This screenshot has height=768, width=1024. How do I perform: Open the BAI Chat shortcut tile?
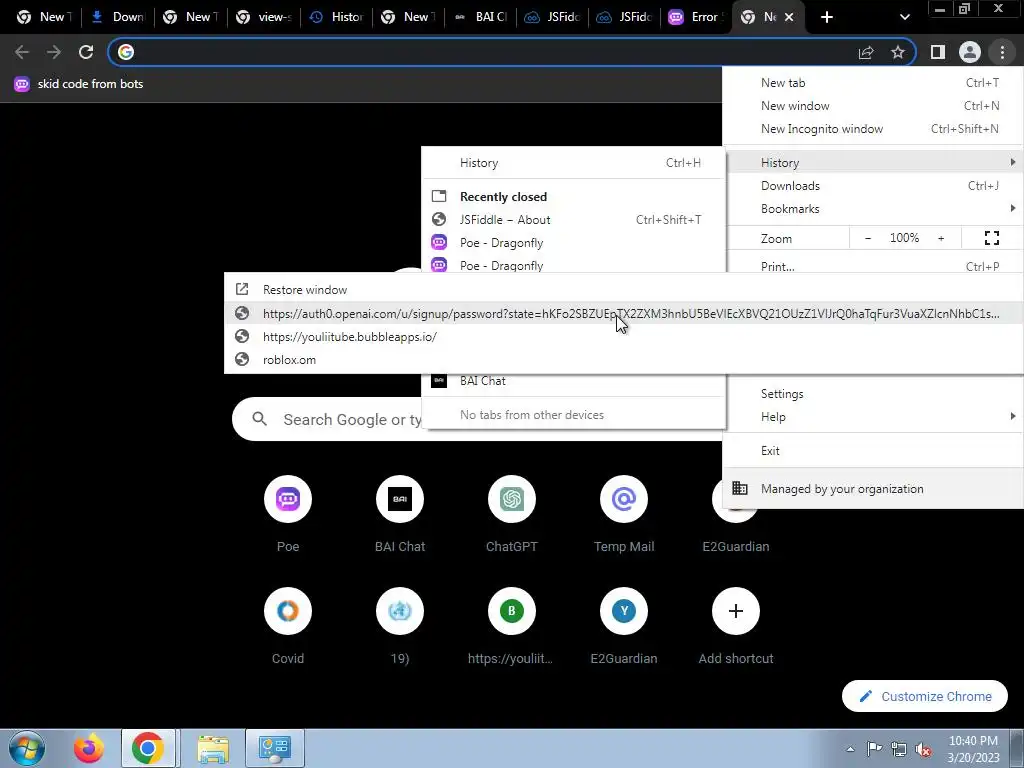click(x=400, y=516)
